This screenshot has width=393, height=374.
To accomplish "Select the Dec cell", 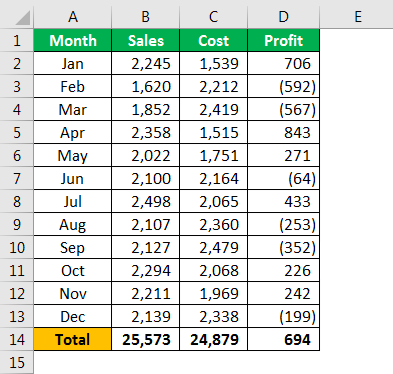I will tap(73, 316).
